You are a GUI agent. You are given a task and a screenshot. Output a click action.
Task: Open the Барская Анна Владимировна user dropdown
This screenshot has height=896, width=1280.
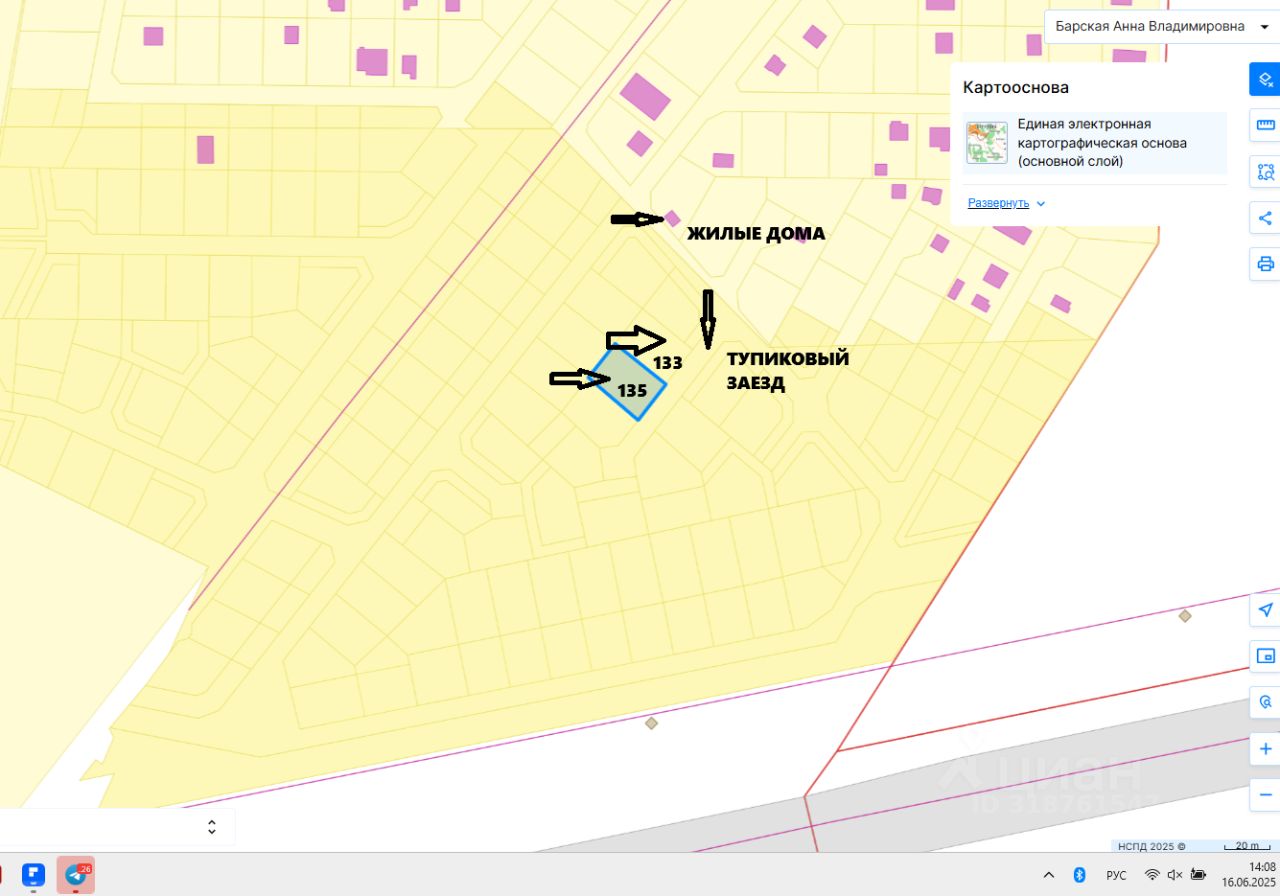(x=1162, y=27)
